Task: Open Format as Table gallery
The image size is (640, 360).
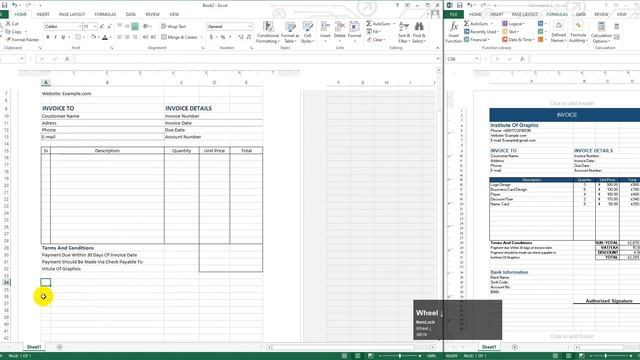Action: 290,32
